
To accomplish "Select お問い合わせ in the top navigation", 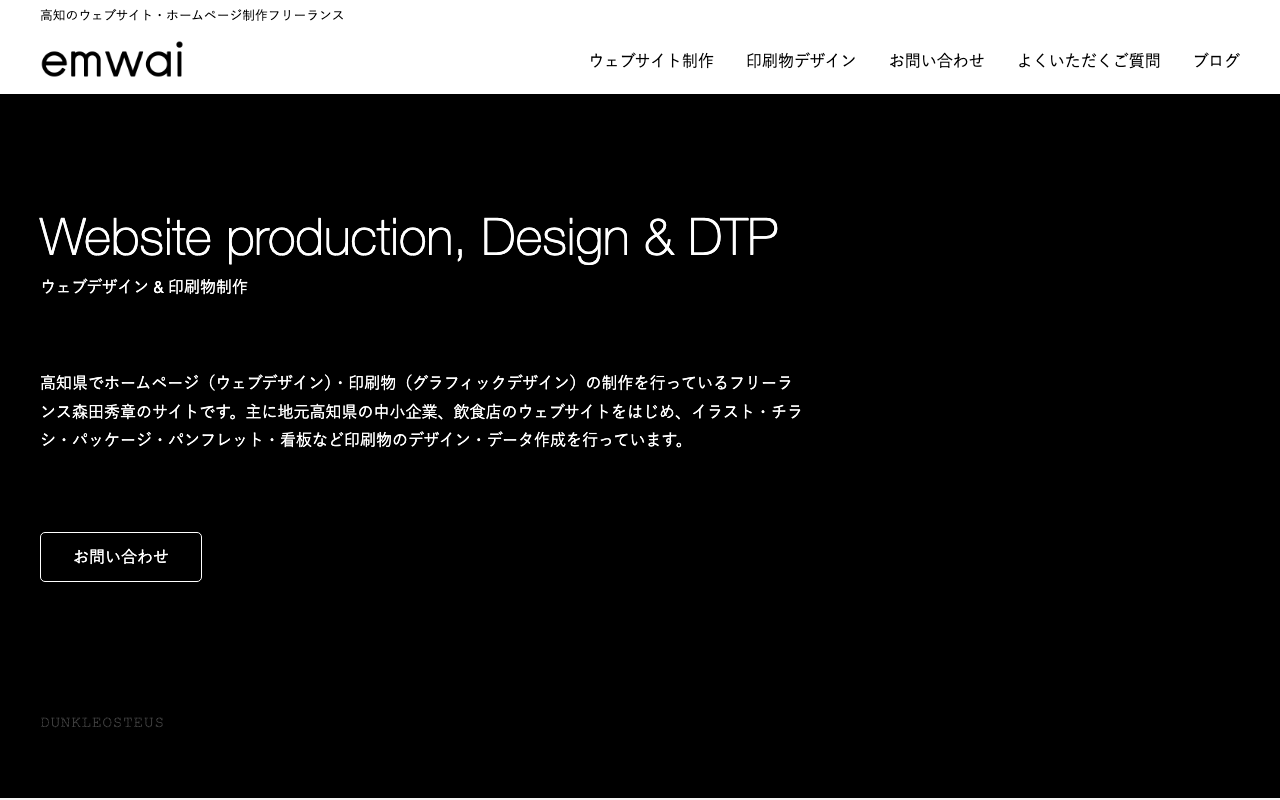I will point(936,61).
